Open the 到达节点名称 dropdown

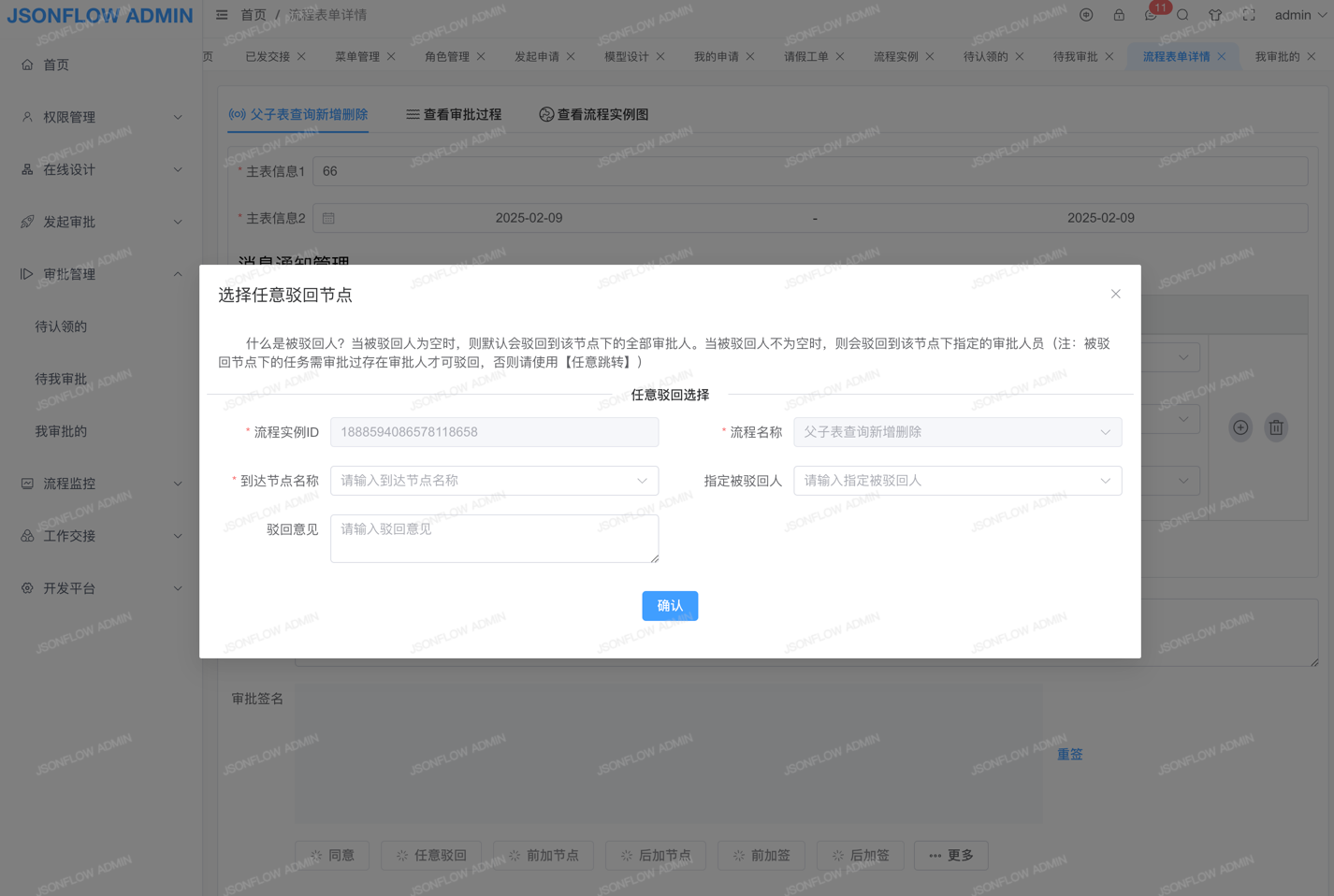click(x=494, y=481)
